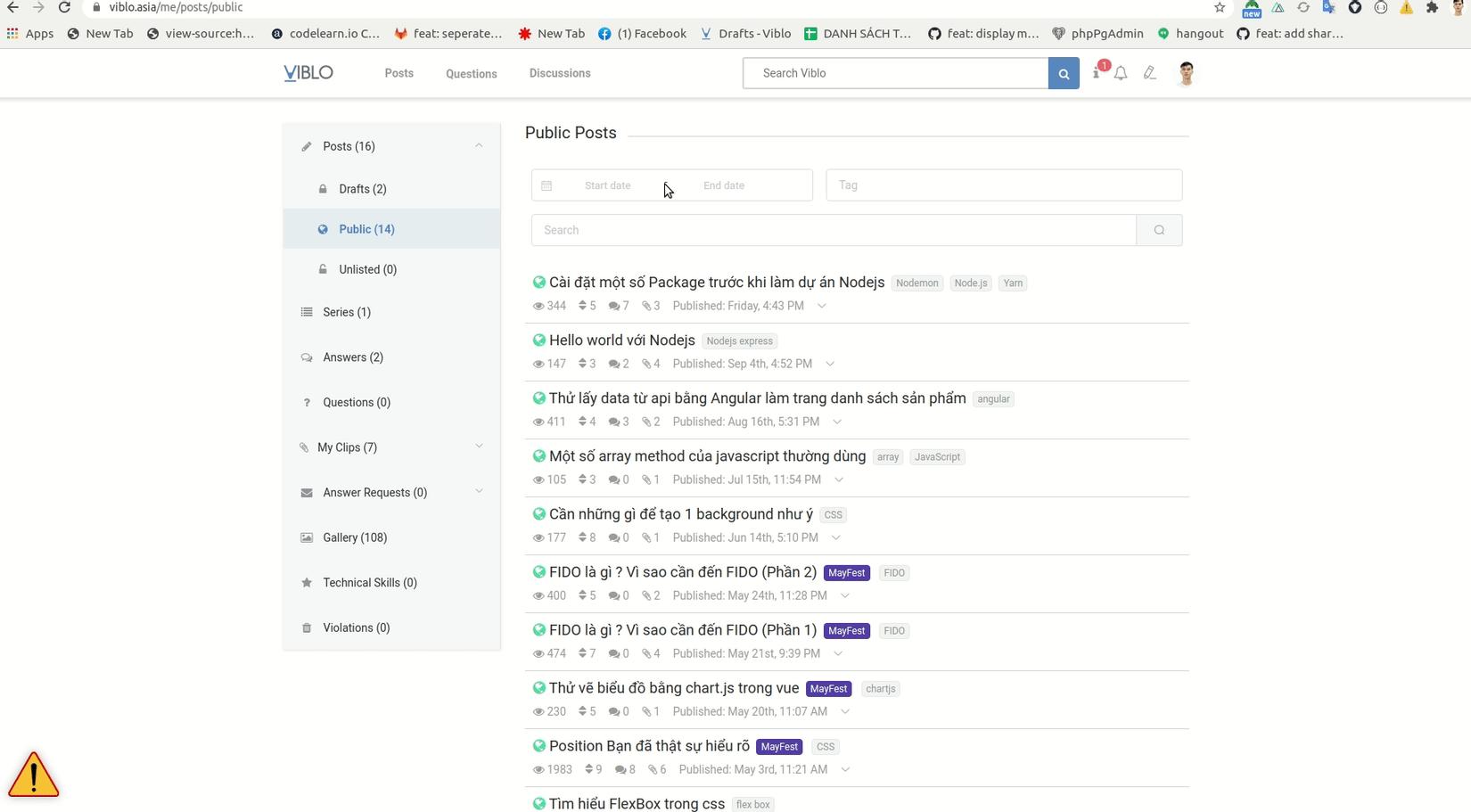This screenshot has width=1471, height=812.
Task: Click the yellow warning triangle icon
Action: (x=34, y=774)
